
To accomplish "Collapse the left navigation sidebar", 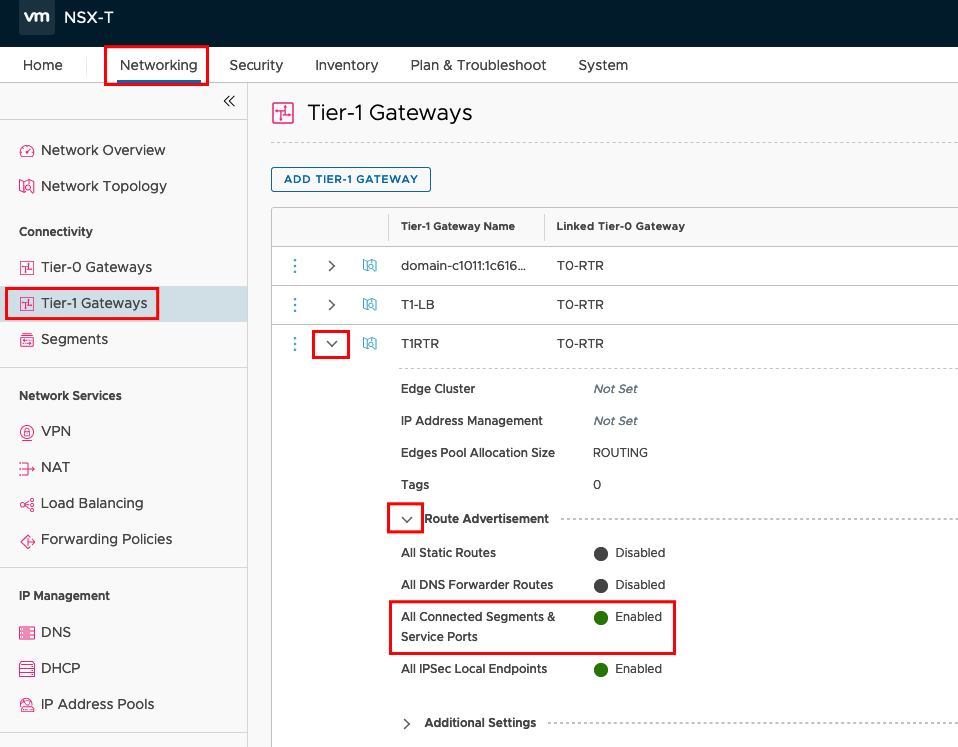I will click(x=229, y=101).
